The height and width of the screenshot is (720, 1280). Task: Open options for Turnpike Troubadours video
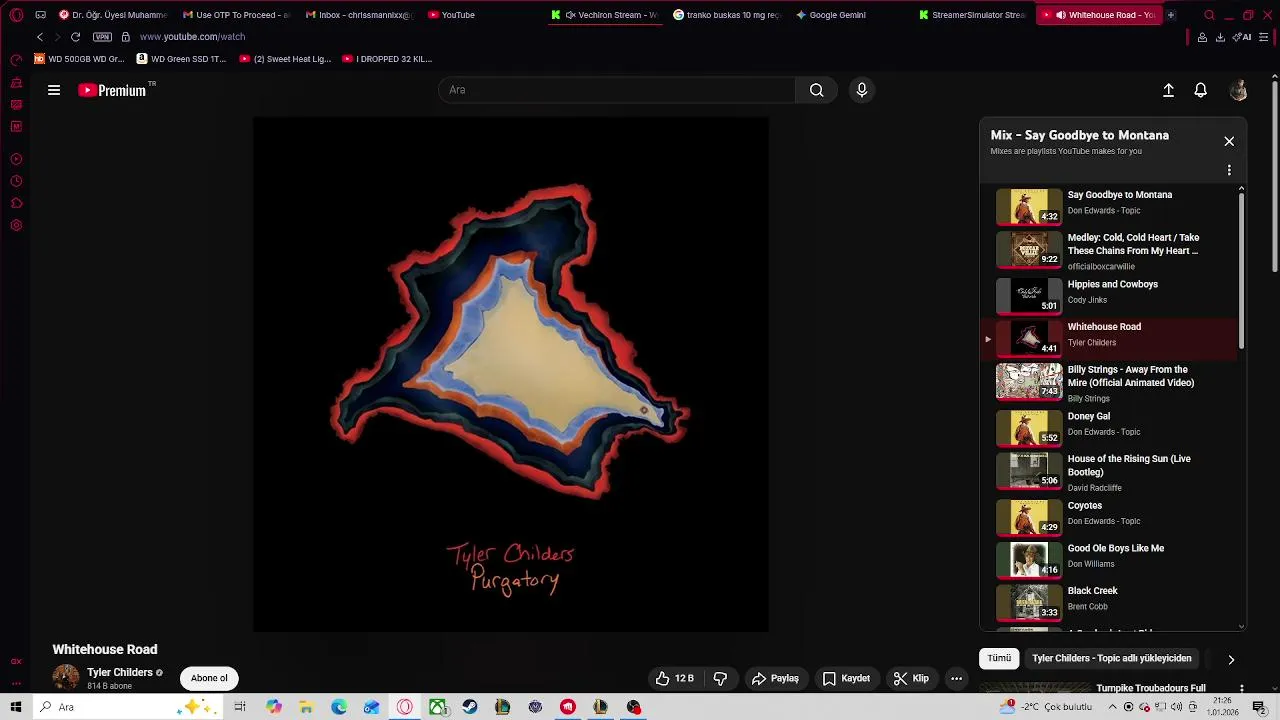[1241, 688]
